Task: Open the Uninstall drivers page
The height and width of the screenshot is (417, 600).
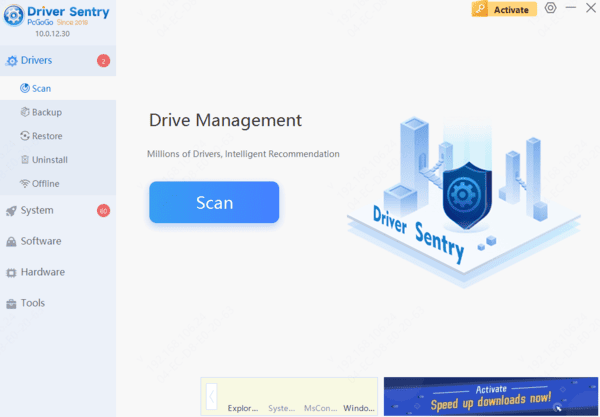Action: [49, 160]
